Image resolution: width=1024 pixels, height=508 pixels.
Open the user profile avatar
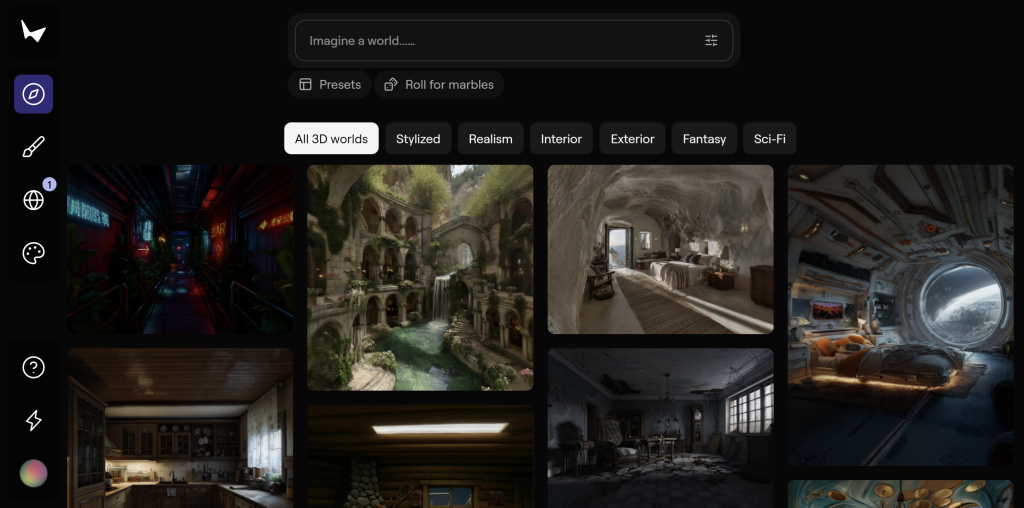33,473
